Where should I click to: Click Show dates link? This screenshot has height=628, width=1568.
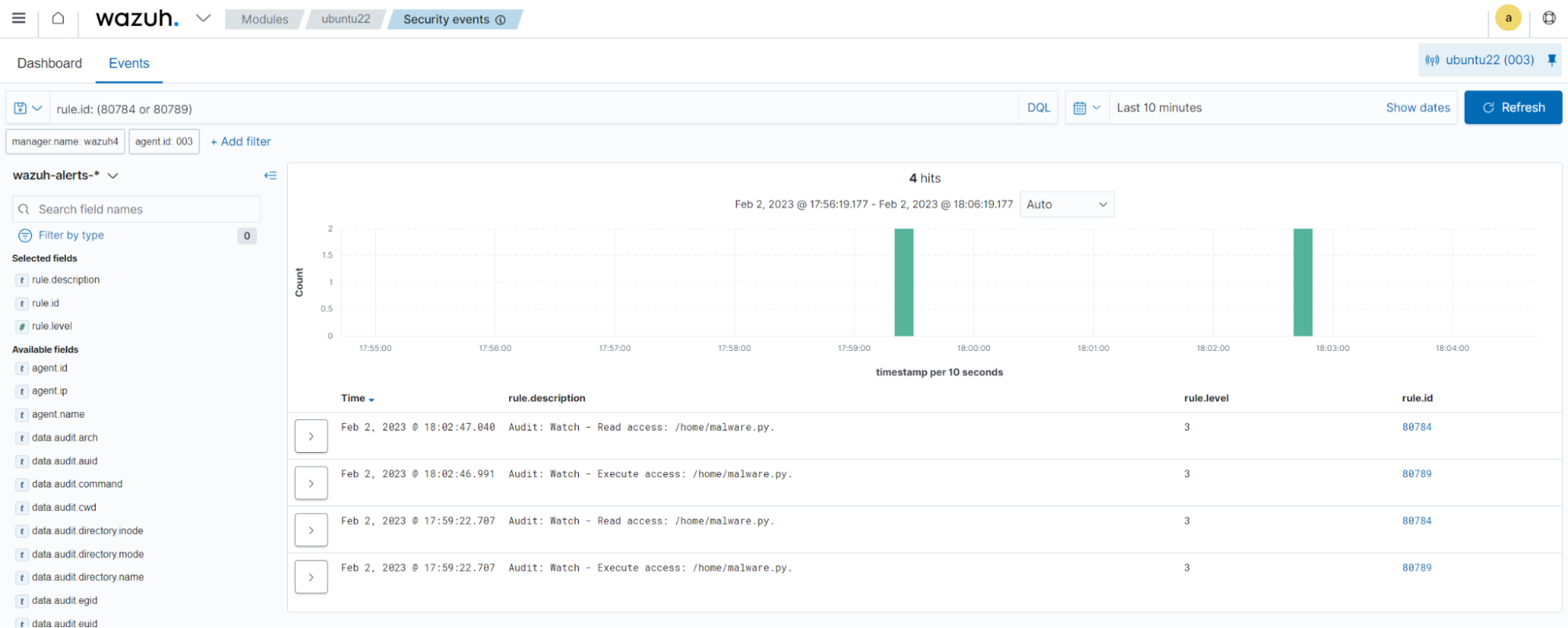point(1417,108)
